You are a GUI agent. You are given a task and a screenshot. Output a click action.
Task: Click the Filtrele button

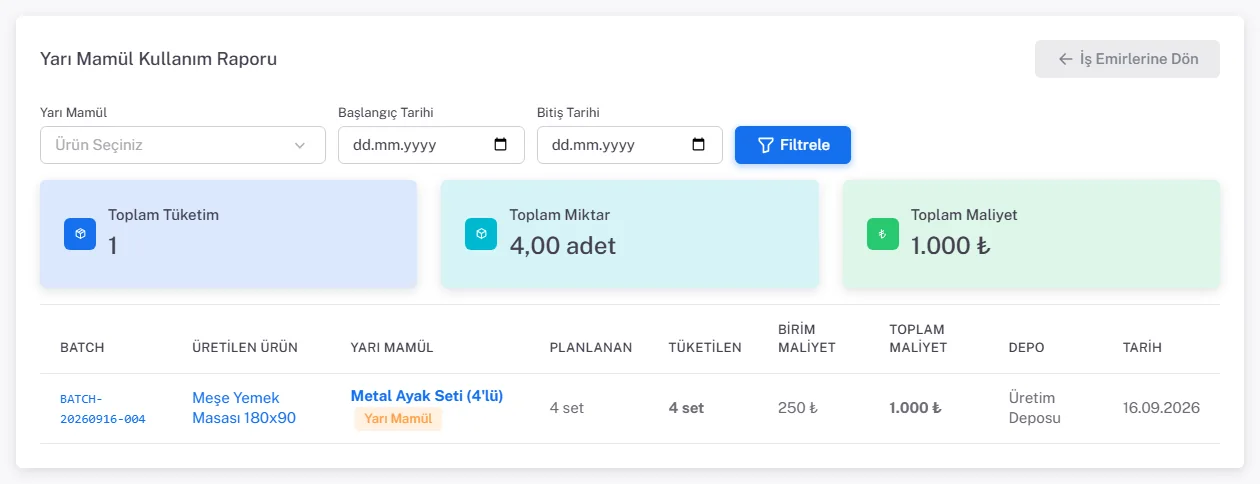pos(793,145)
